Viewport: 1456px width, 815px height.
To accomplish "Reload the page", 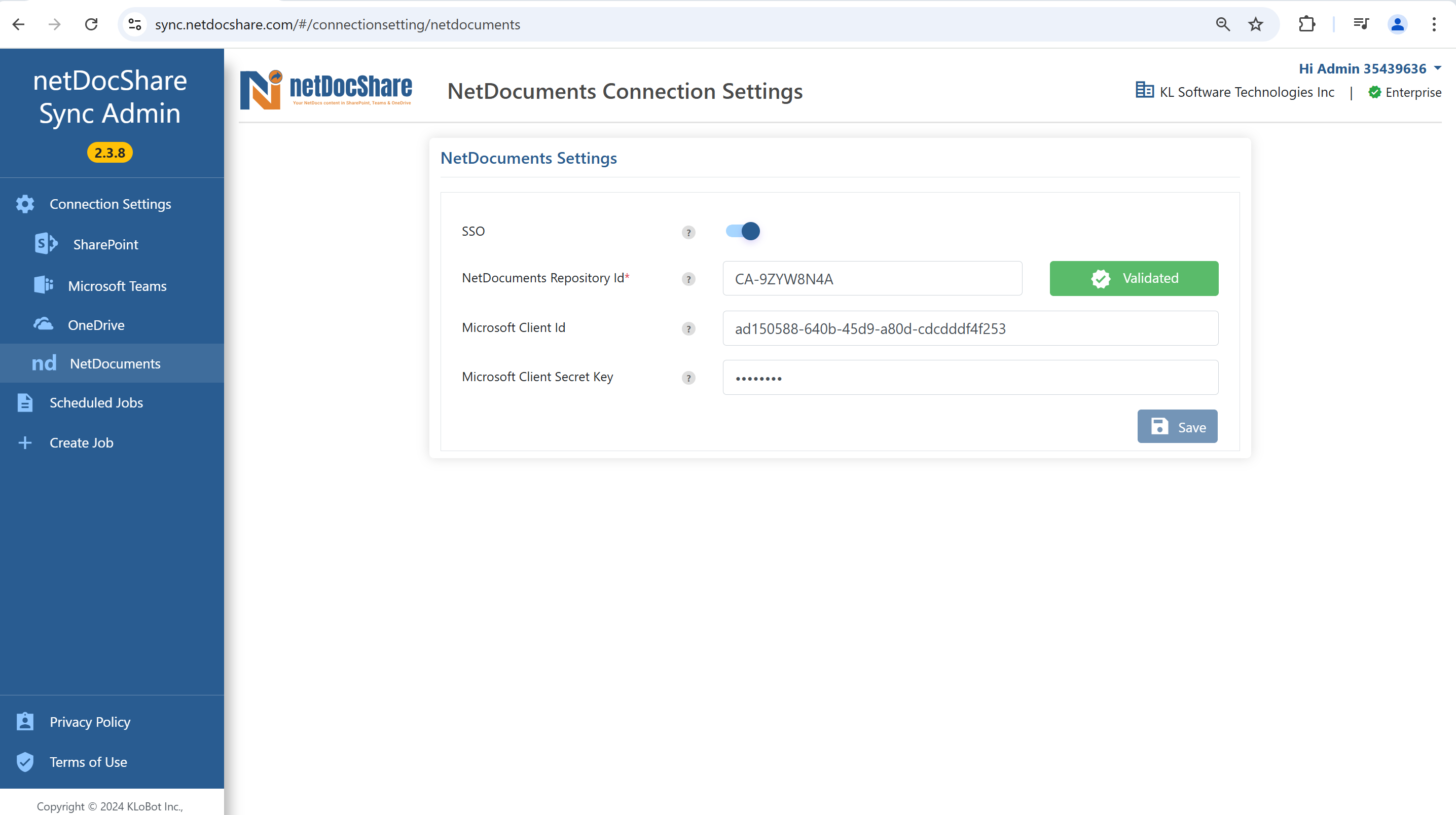I will [91, 24].
